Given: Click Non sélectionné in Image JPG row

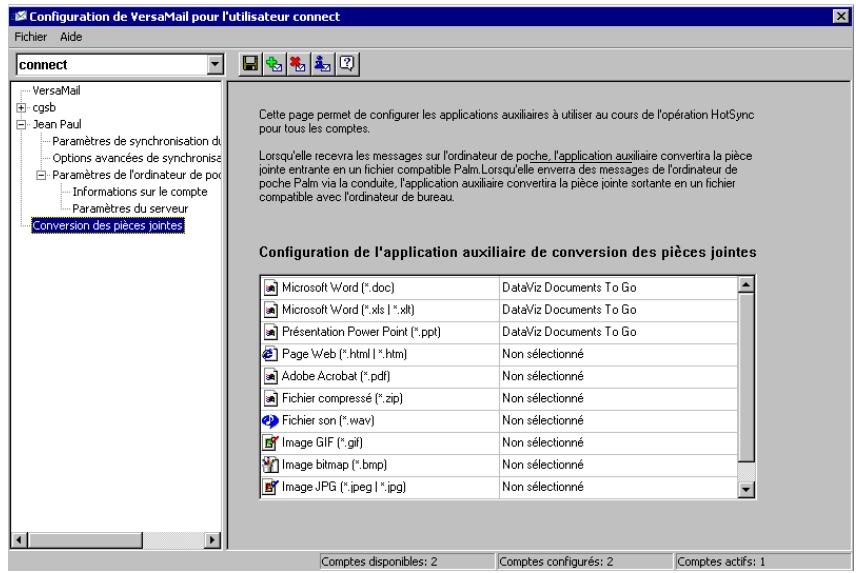Looking at the screenshot, I should [x=543, y=487].
